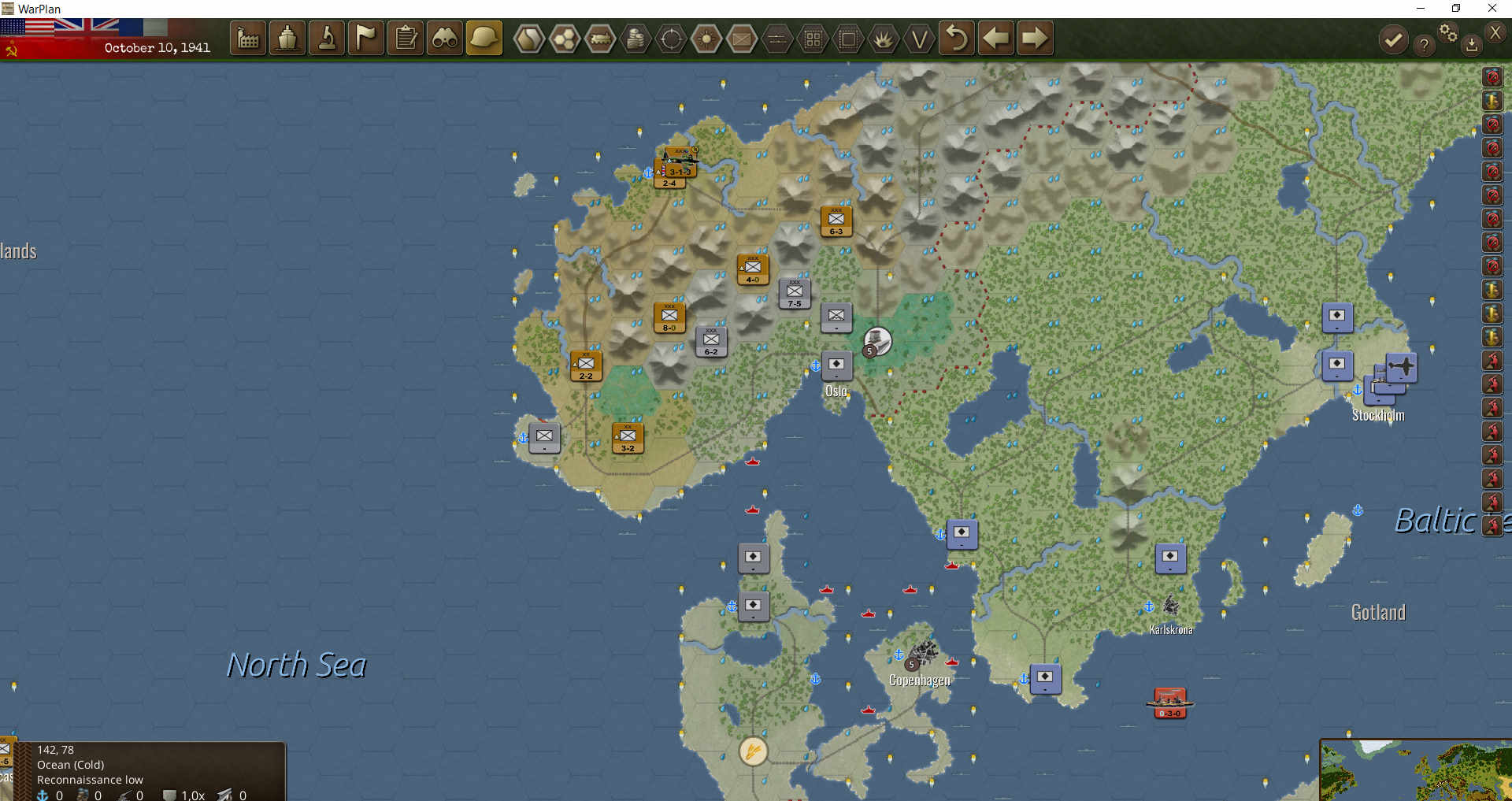Viewport: 1512px width, 801px height.
Task: Click the Oslo city label
Action: (x=836, y=391)
